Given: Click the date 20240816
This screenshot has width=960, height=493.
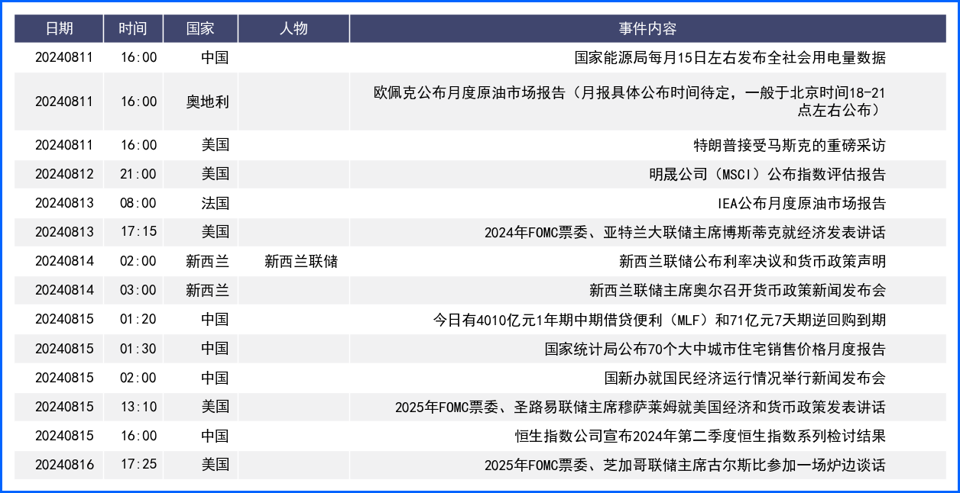Looking at the screenshot, I should tap(64, 465).
